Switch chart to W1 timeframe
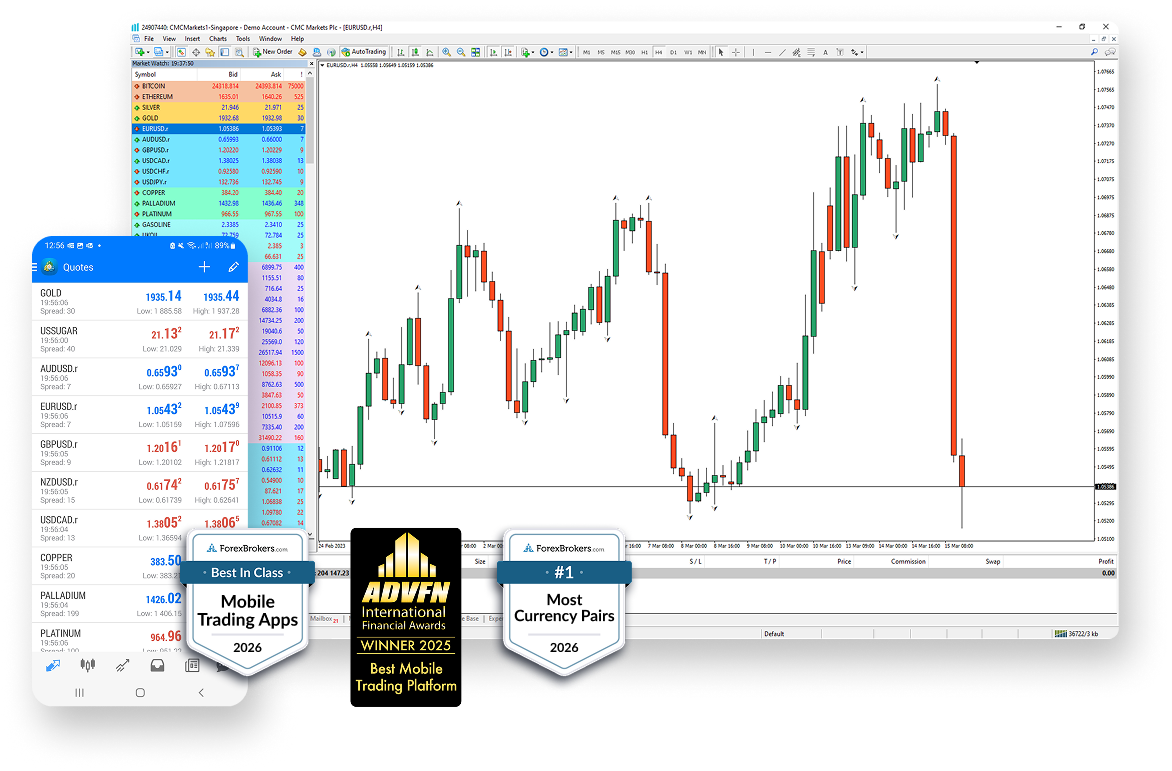This screenshot has width=1172, height=771. (x=688, y=52)
